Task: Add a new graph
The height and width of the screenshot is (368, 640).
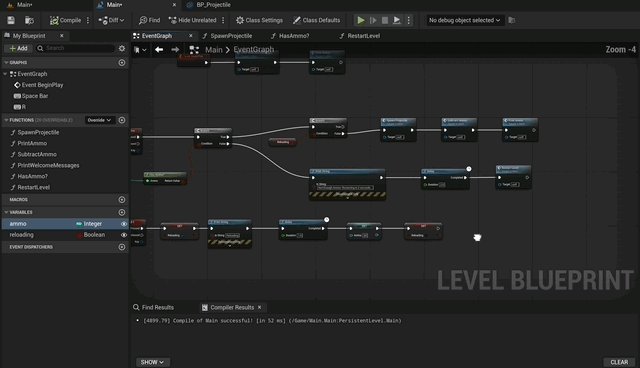Action: [122, 62]
